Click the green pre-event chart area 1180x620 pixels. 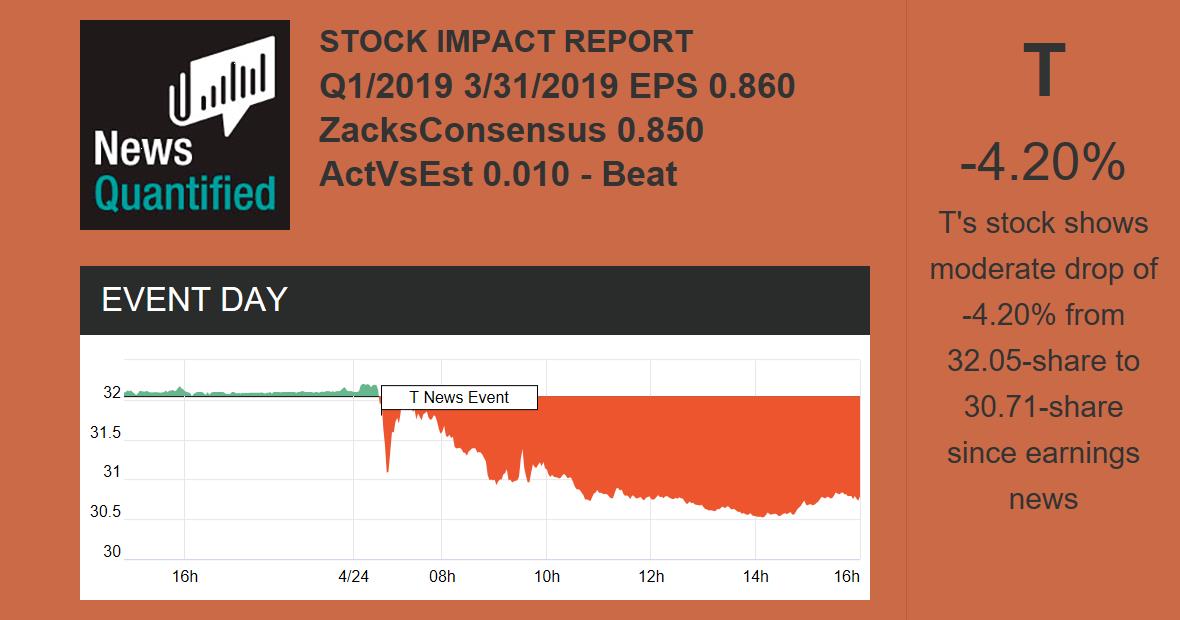pos(250,393)
